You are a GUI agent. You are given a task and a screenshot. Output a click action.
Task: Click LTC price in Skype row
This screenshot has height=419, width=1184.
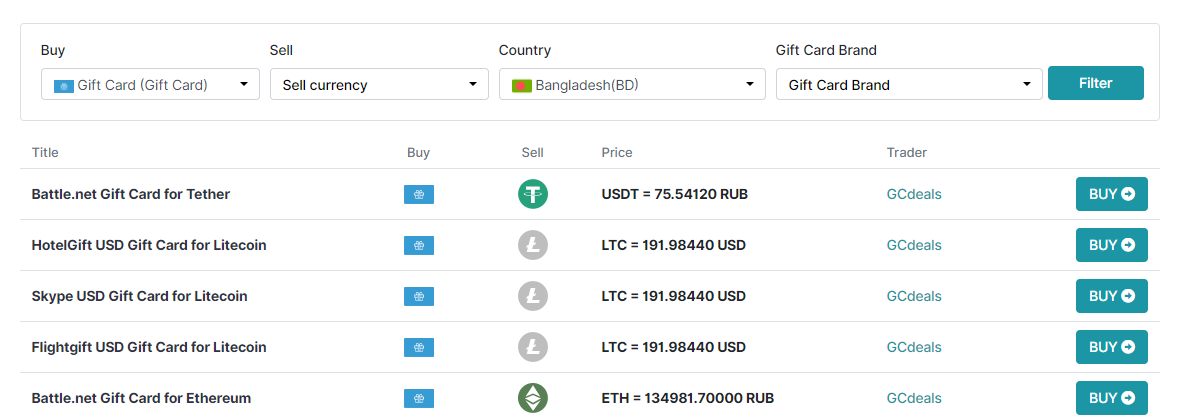coord(674,296)
